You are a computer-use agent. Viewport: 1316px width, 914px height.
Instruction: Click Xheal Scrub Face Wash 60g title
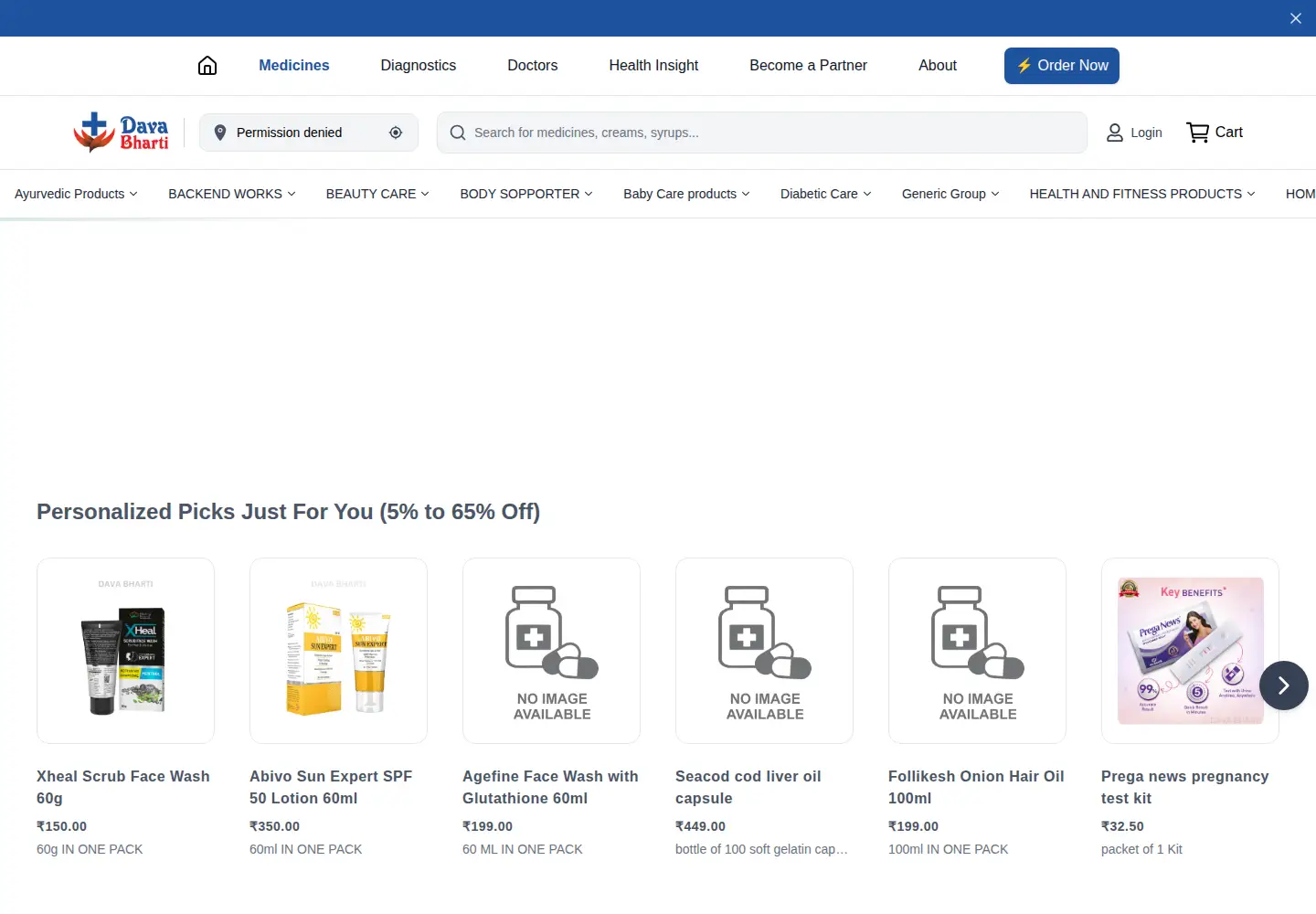(123, 787)
